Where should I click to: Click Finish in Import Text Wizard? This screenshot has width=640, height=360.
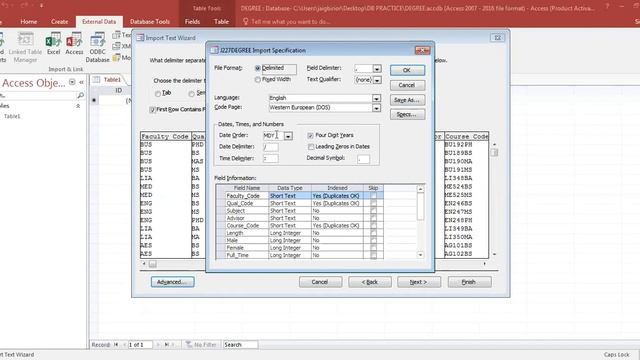(x=469, y=282)
